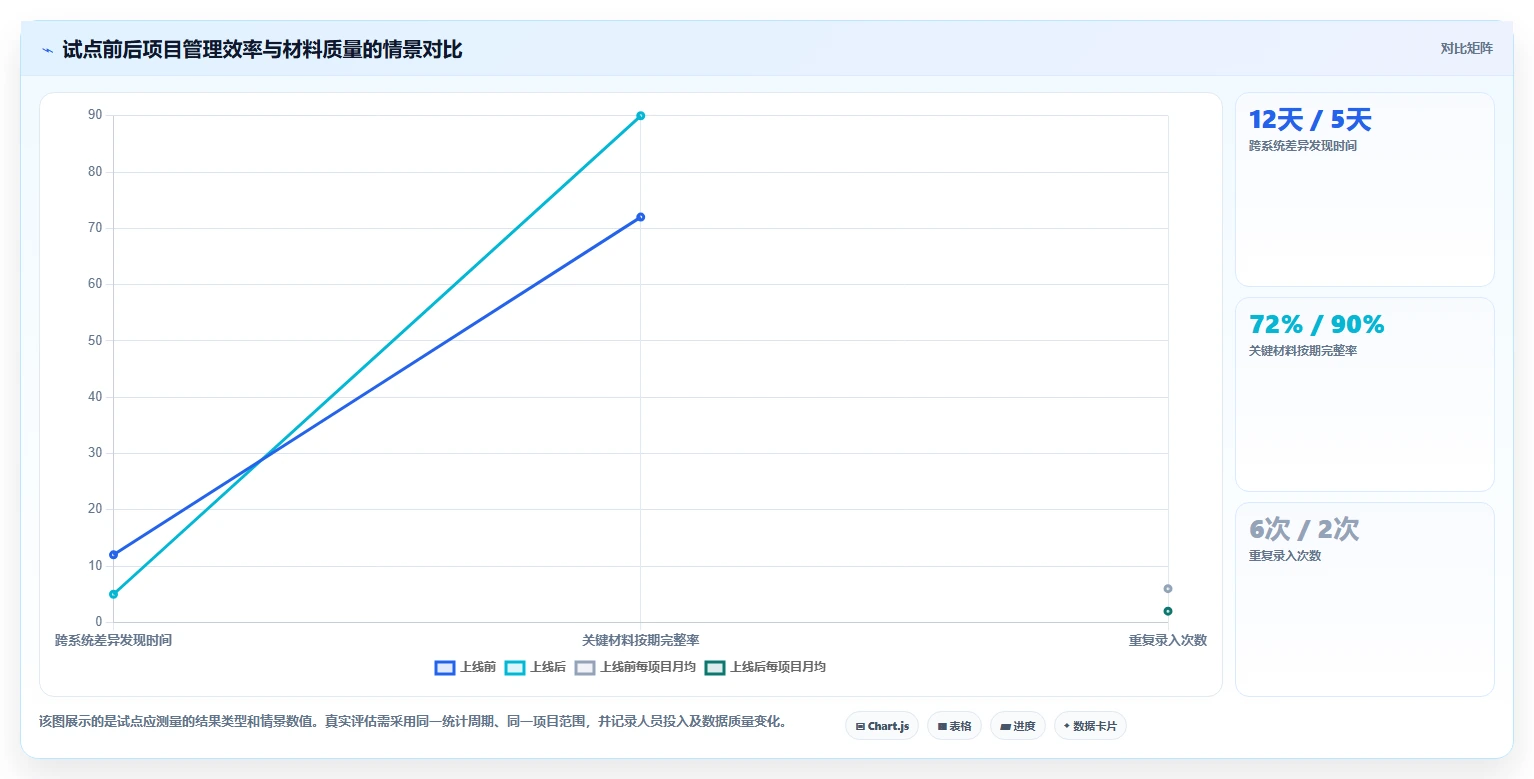Select the 表格 chip
Image resolution: width=1534 pixels, height=779 pixels.
click(x=954, y=726)
